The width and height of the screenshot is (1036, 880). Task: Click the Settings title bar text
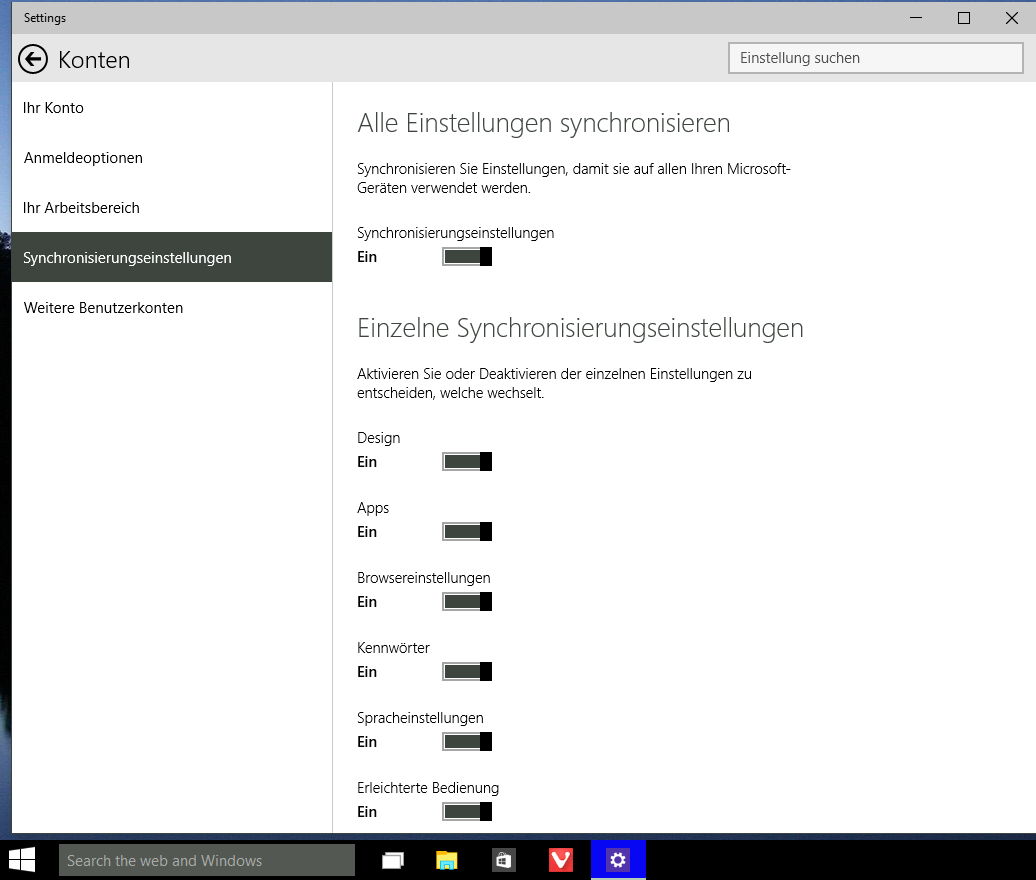pyautogui.click(x=45, y=18)
